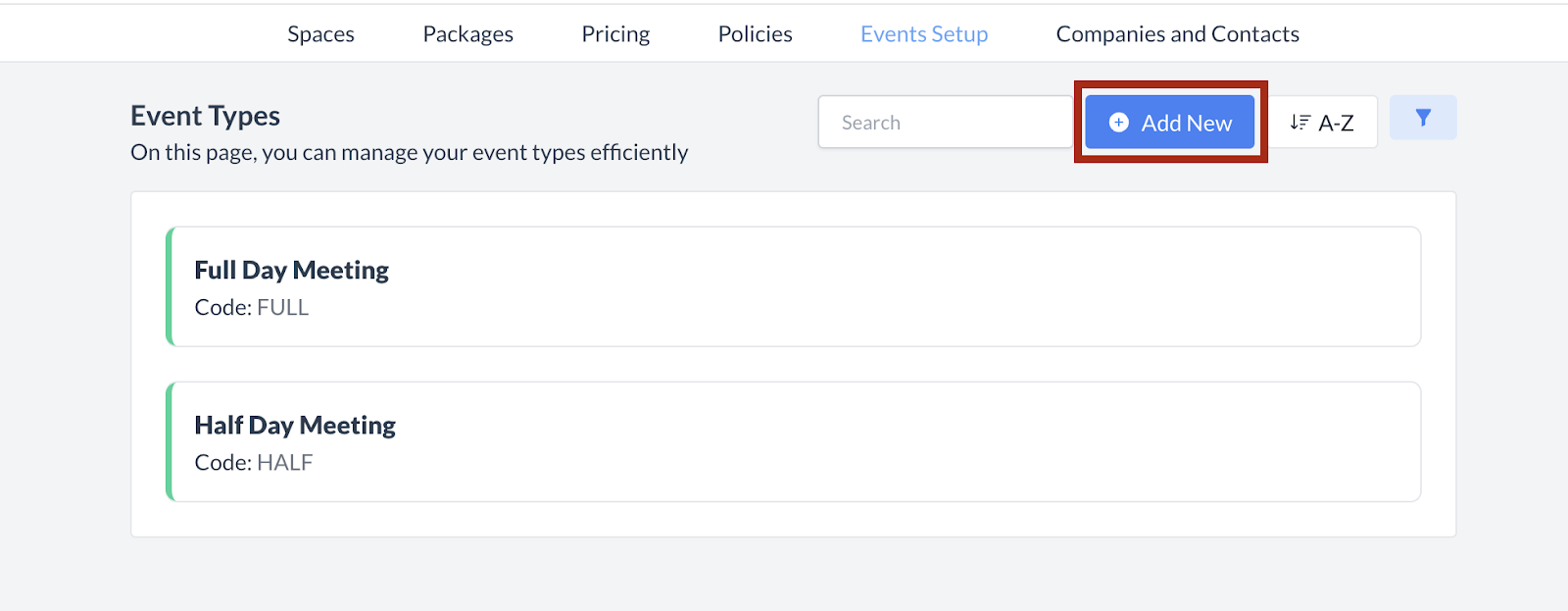Go to the Pricing tab
1568x611 pixels.
[615, 34]
